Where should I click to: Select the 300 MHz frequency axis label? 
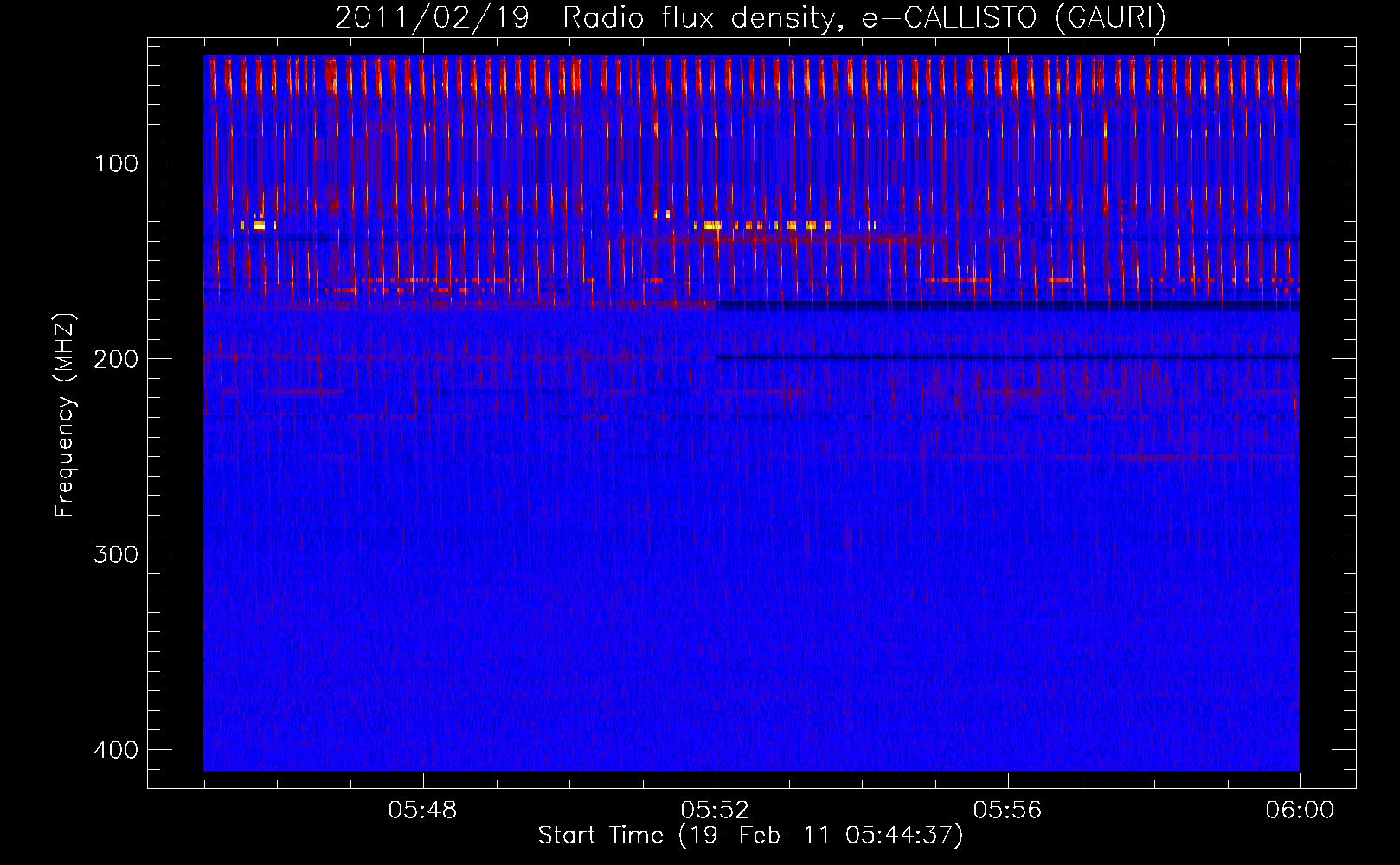click(116, 554)
